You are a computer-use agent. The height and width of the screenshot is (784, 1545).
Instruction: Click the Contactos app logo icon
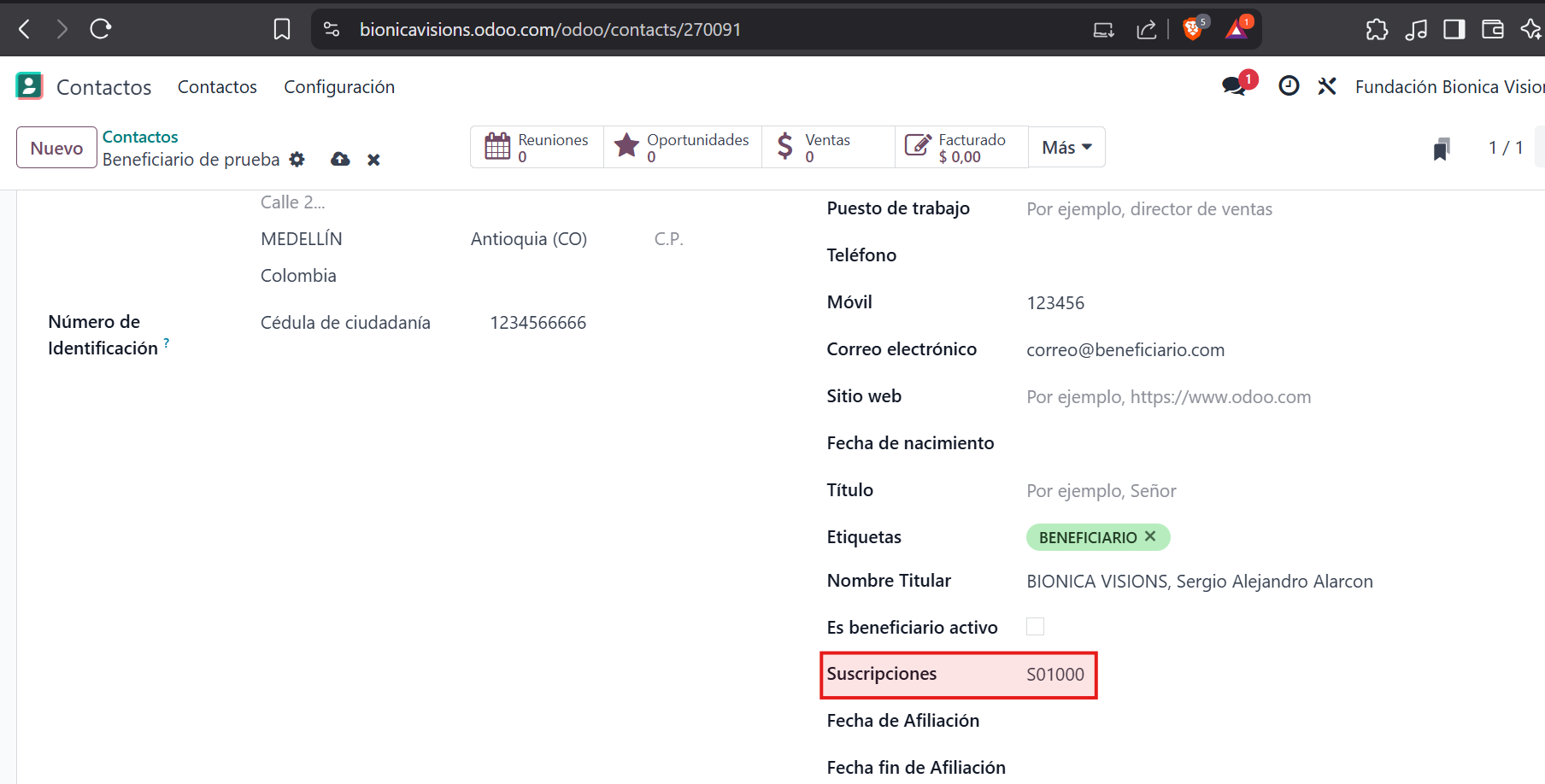(29, 86)
